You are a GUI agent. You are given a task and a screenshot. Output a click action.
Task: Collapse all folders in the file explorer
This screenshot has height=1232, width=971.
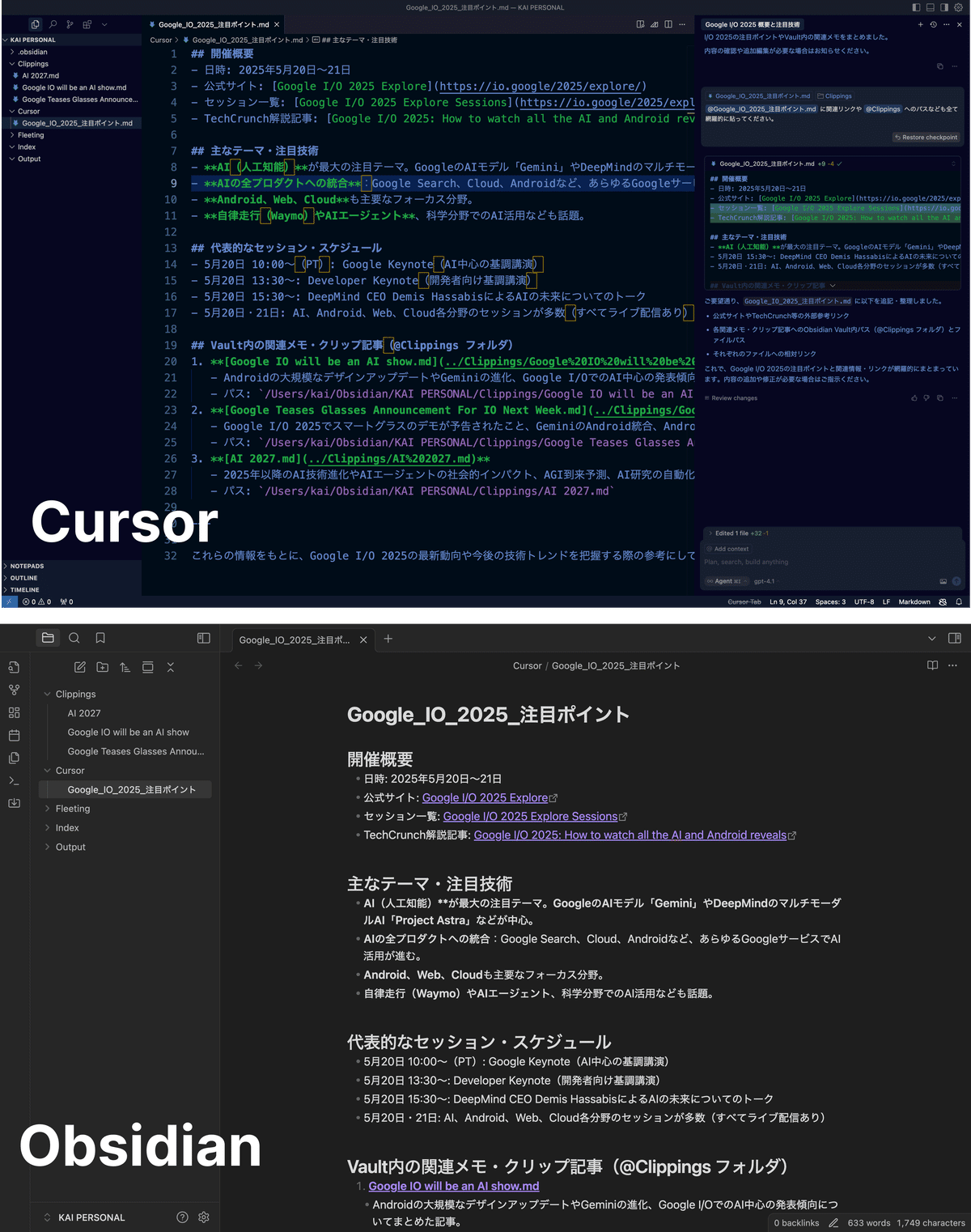coord(171,667)
